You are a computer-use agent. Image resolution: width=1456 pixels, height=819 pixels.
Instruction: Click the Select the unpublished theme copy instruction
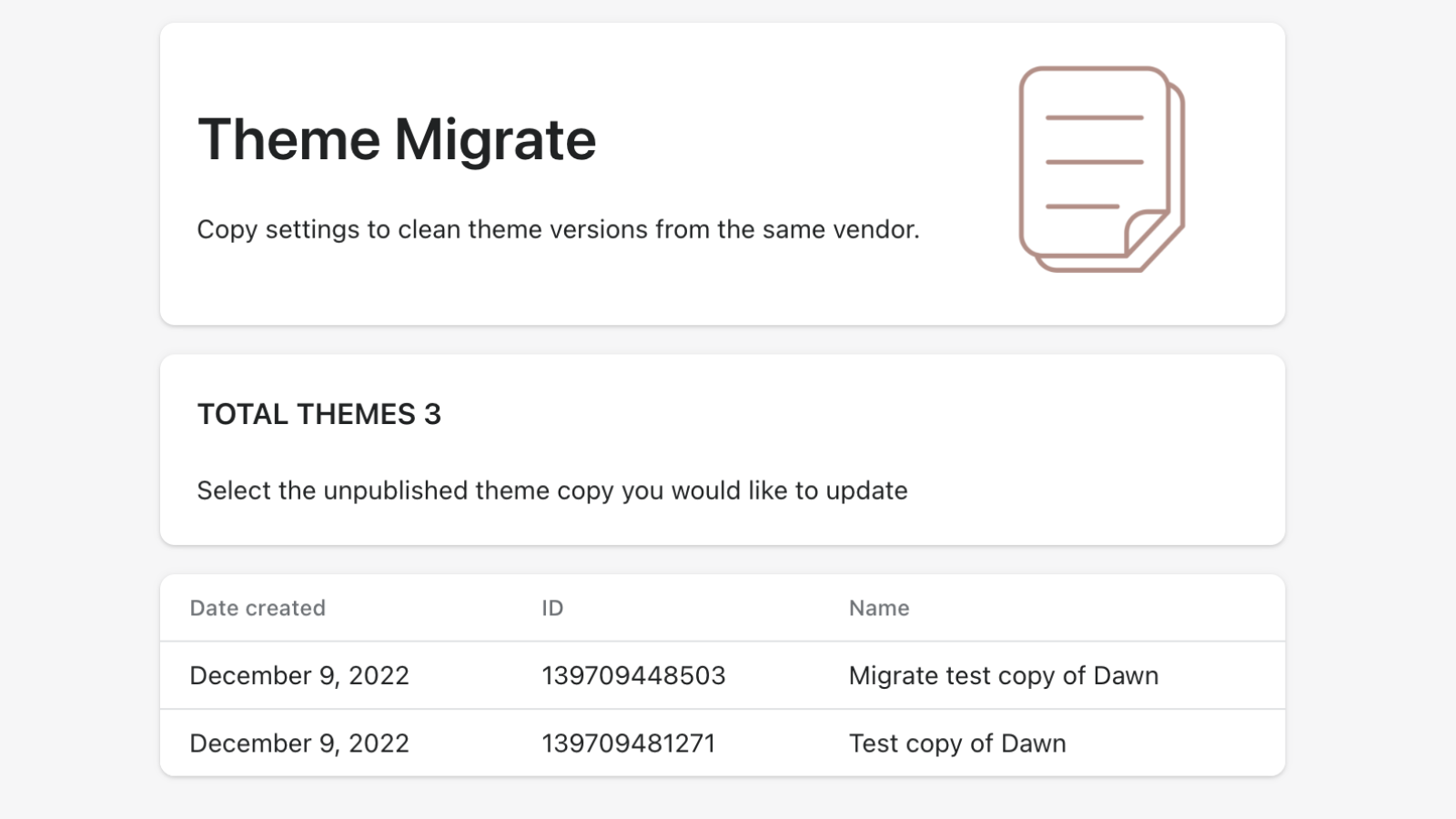click(x=552, y=490)
